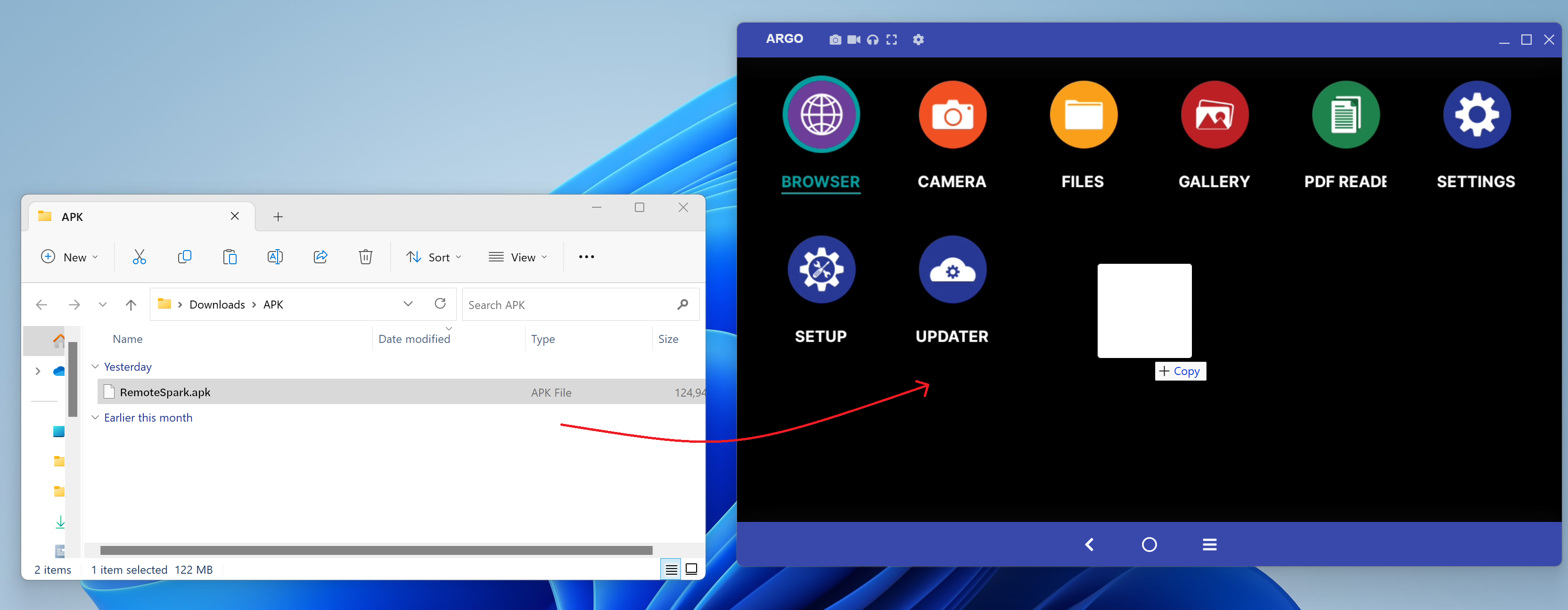The height and width of the screenshot is (610, 1568).
Task: Take a screenshot with ARGO camera icon
Action: 835,40
